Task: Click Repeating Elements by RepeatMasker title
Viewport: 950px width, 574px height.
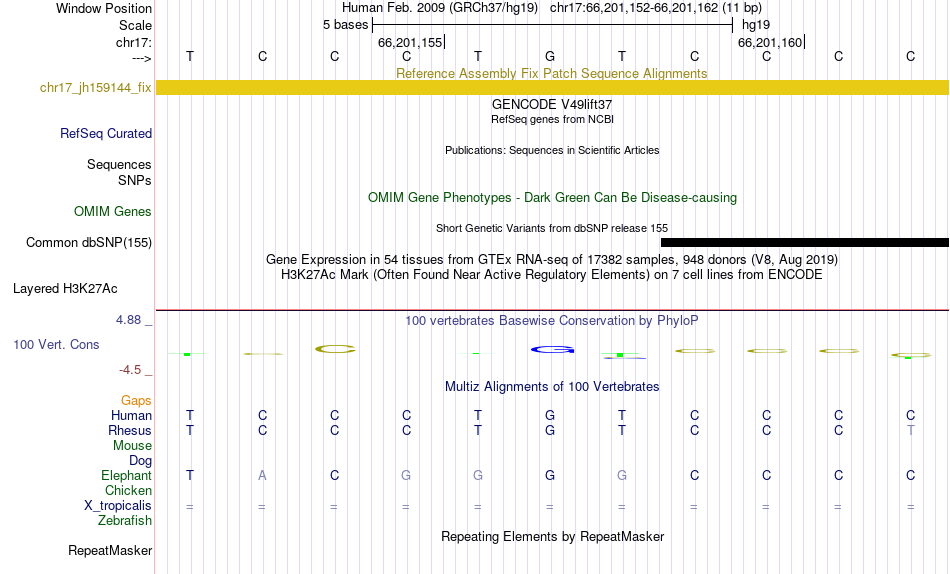Action: (552, 536)
